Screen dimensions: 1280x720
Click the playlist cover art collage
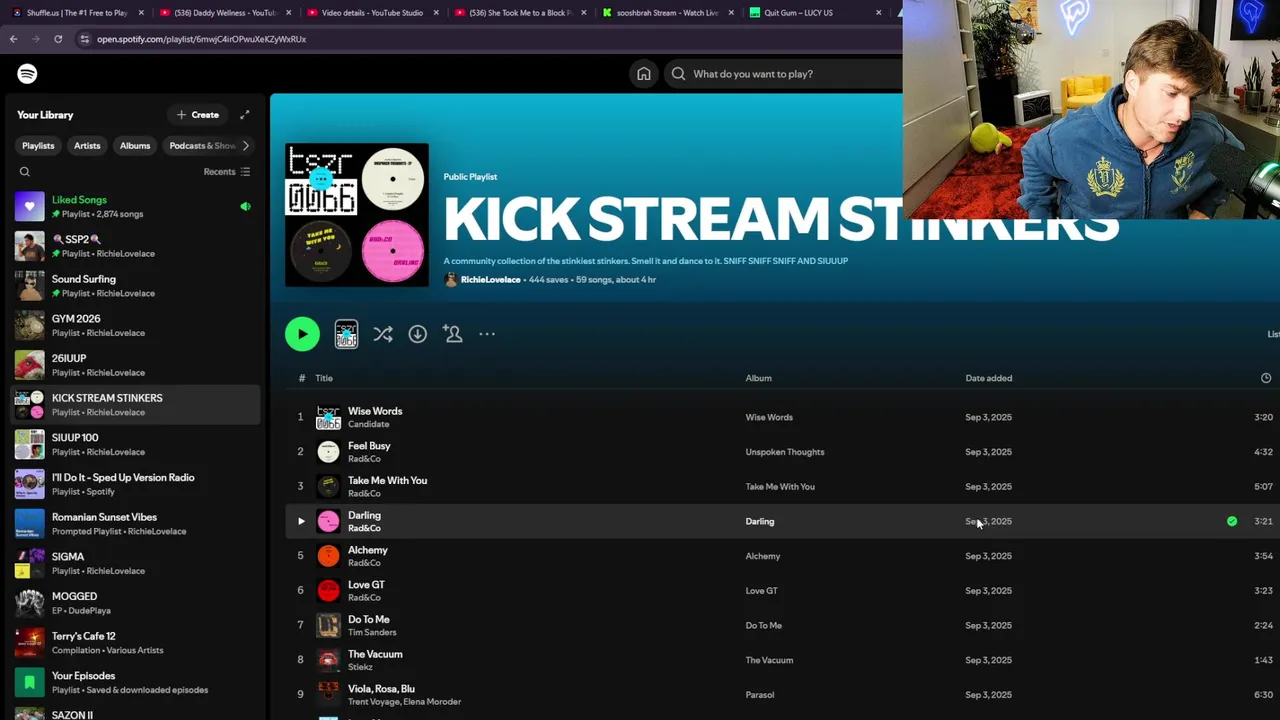point(357,215)
